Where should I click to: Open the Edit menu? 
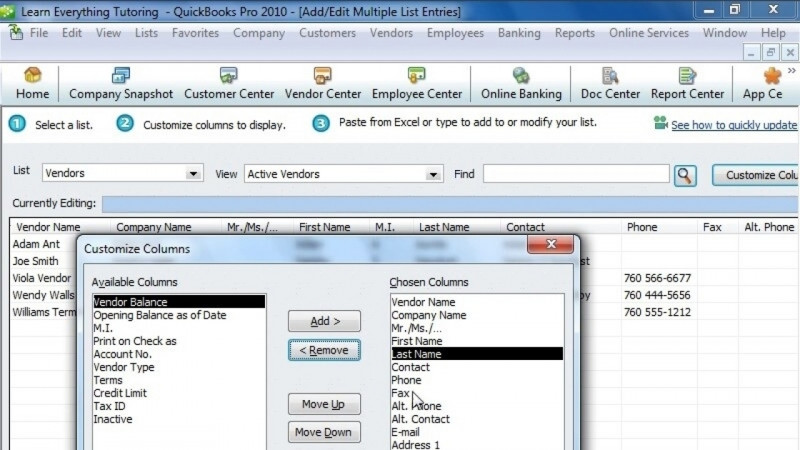point(71,33)
